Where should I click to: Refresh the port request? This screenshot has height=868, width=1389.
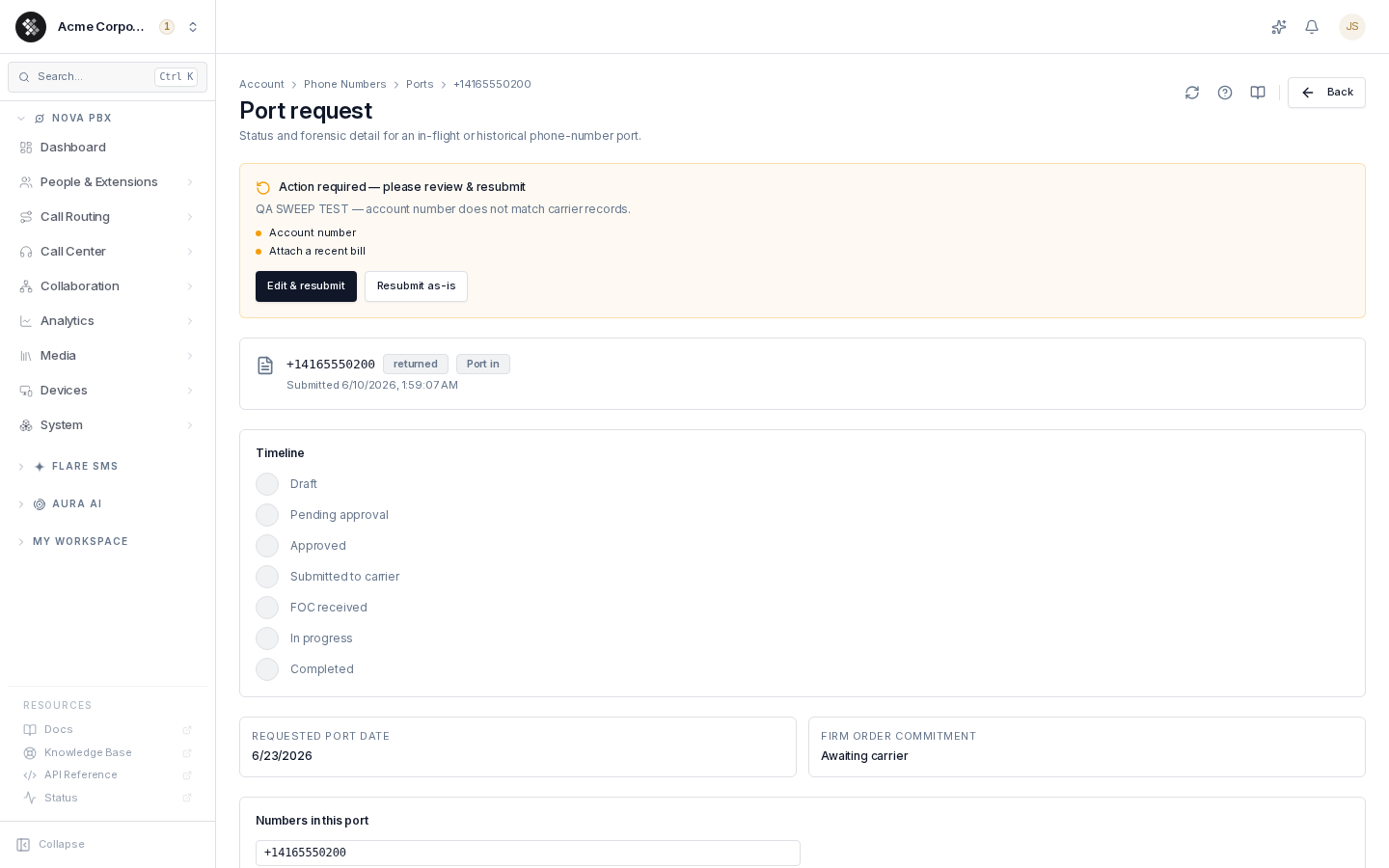tap(1192, 93)
